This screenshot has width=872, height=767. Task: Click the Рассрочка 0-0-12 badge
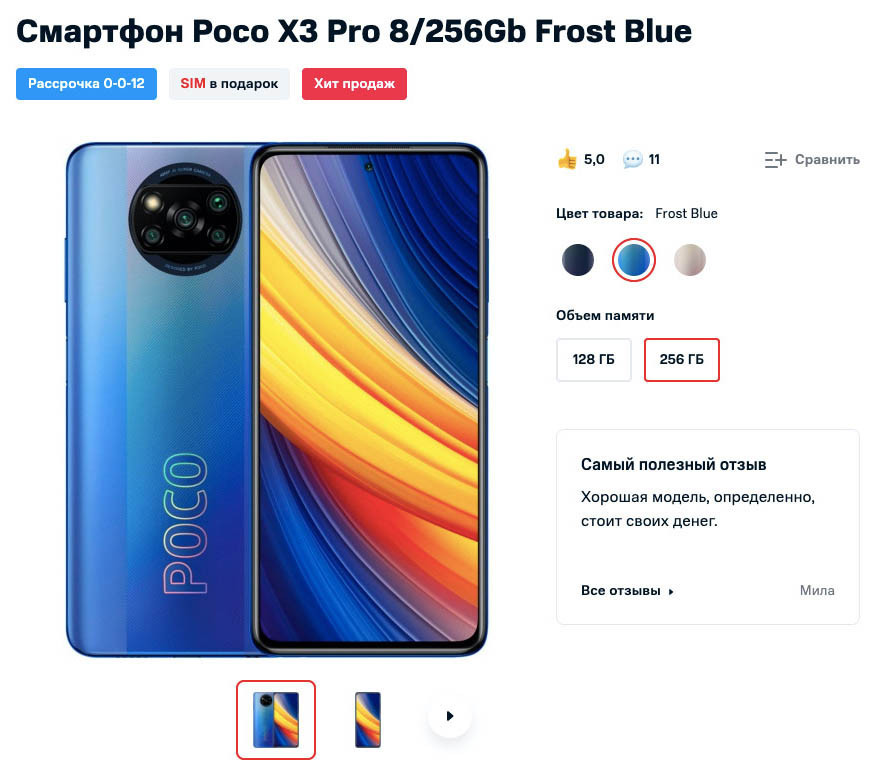tap(86, 84)
